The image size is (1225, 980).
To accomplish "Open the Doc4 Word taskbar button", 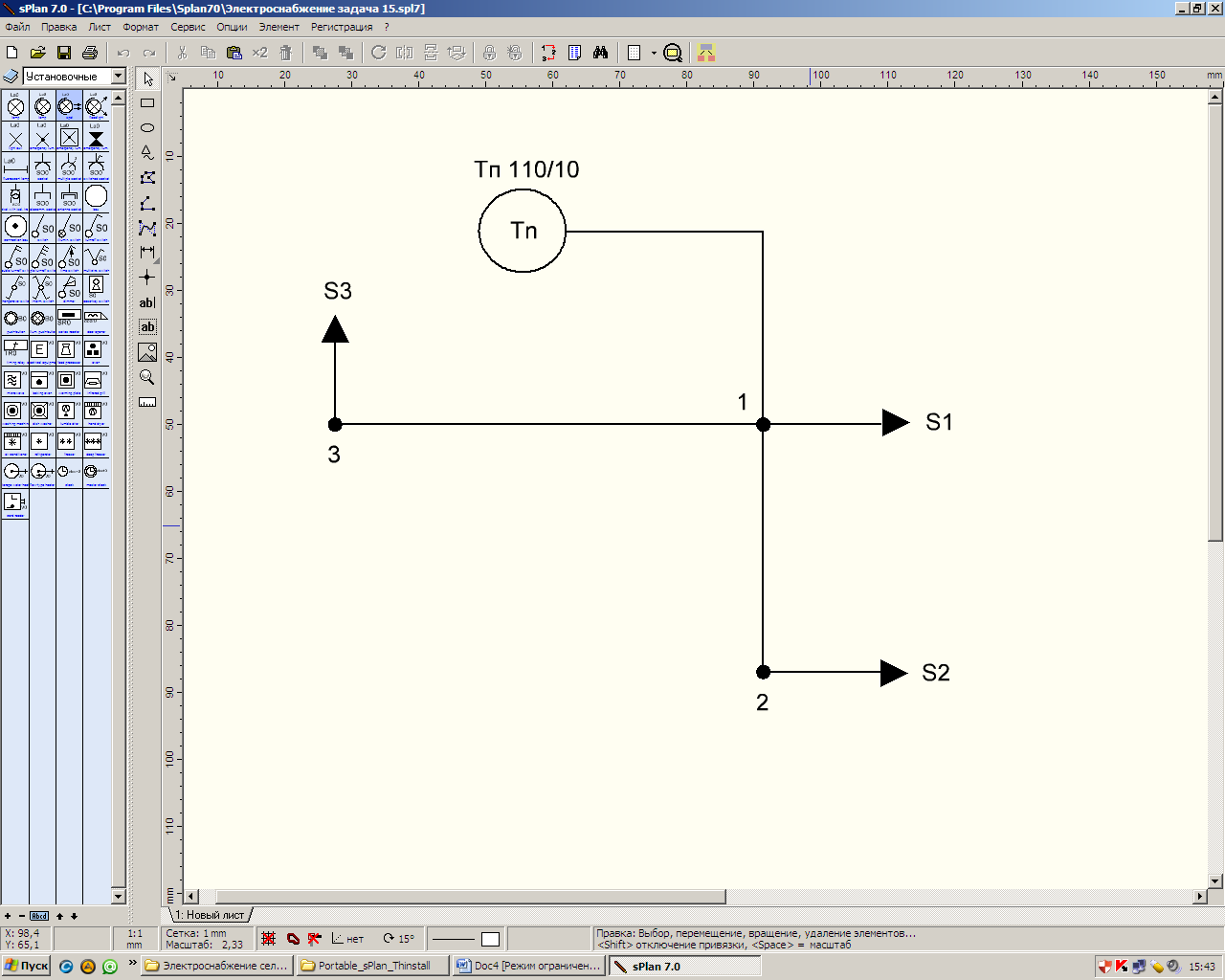I will click(529, 966).
